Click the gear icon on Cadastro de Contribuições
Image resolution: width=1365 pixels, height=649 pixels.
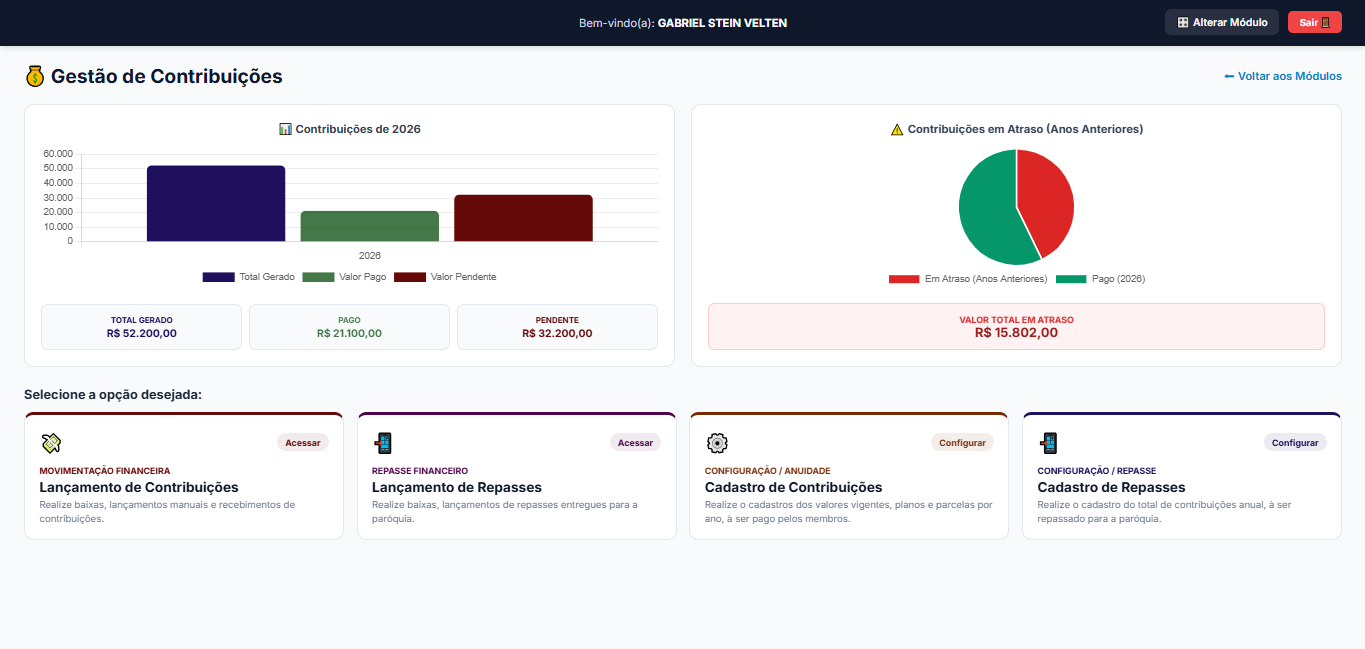click(x=716, y=443)
